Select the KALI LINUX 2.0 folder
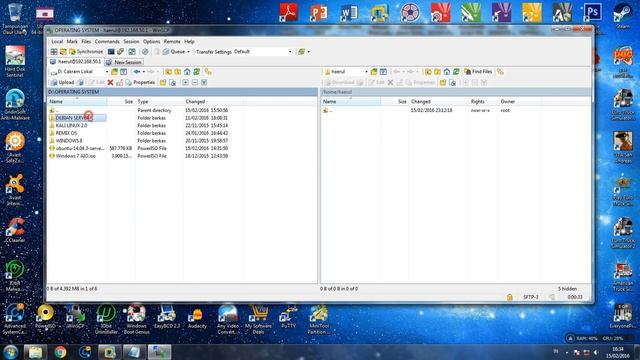 [x=71, y=125]
